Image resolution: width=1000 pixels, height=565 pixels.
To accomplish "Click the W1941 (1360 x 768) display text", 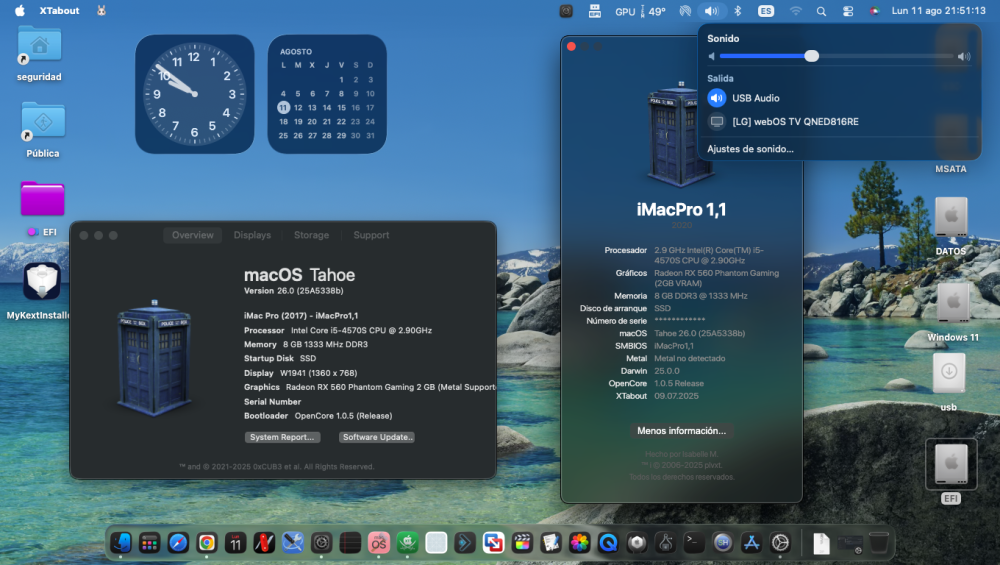I will click(318, 373).
